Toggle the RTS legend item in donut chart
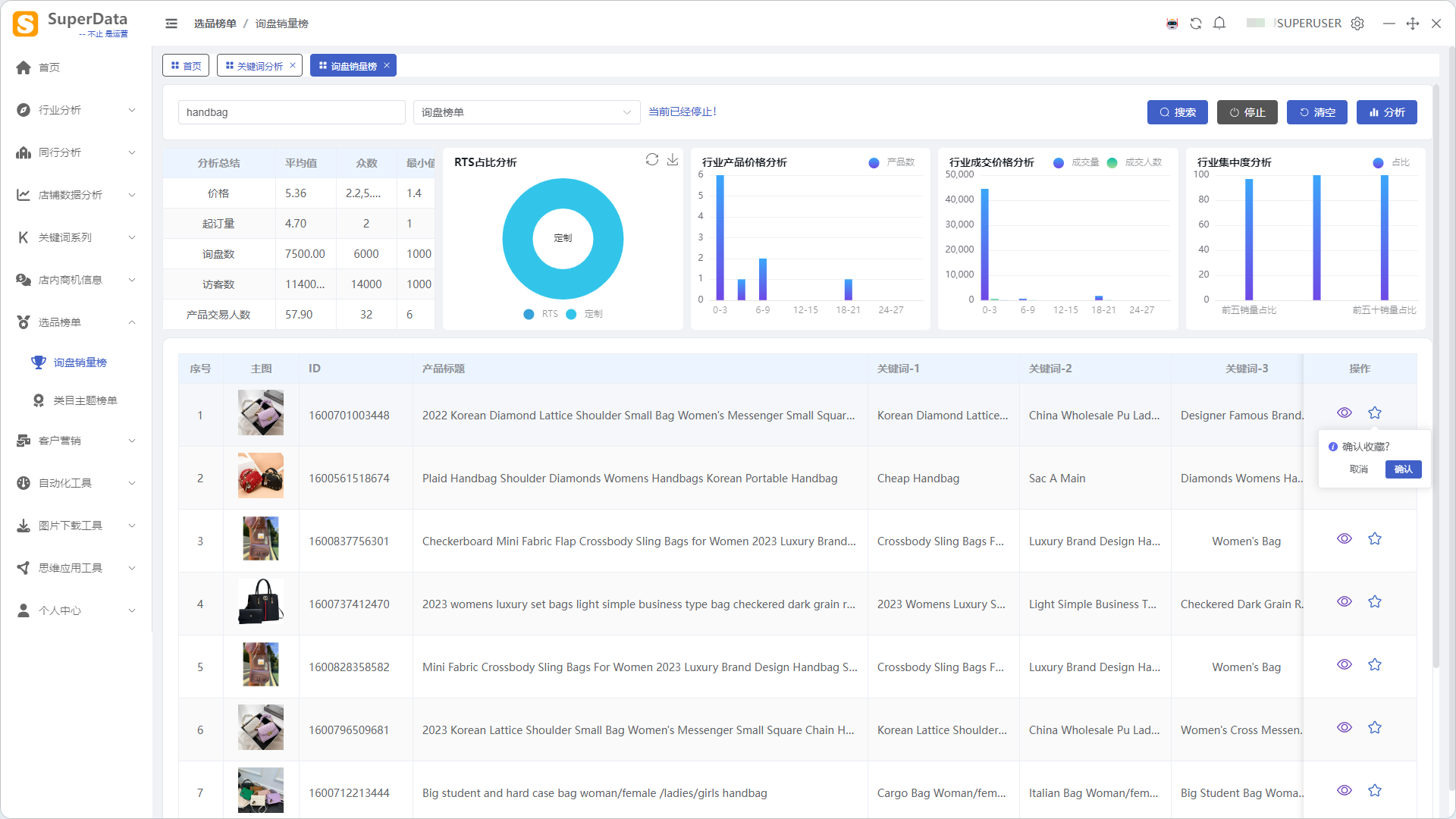 point(541,314)
